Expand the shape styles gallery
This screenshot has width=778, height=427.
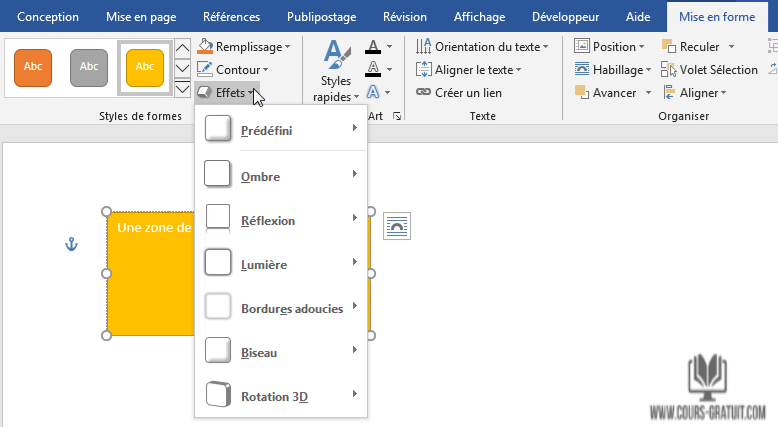(182, 89)
